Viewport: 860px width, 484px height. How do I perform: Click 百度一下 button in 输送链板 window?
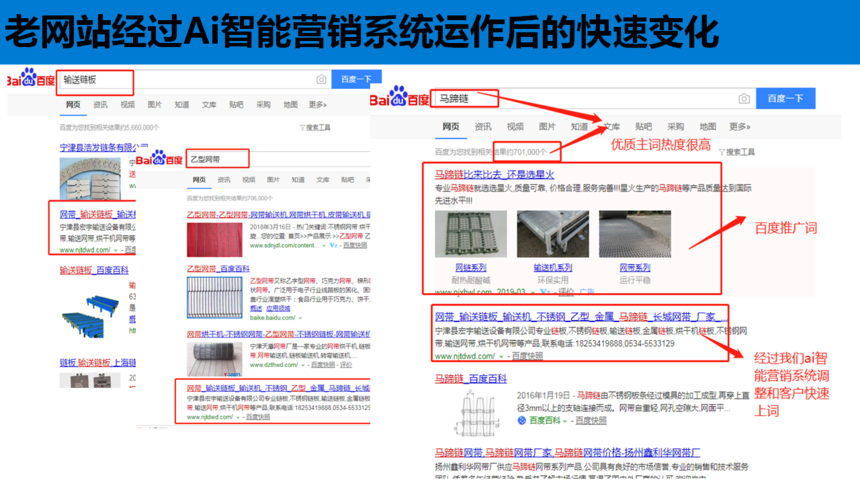357,80
